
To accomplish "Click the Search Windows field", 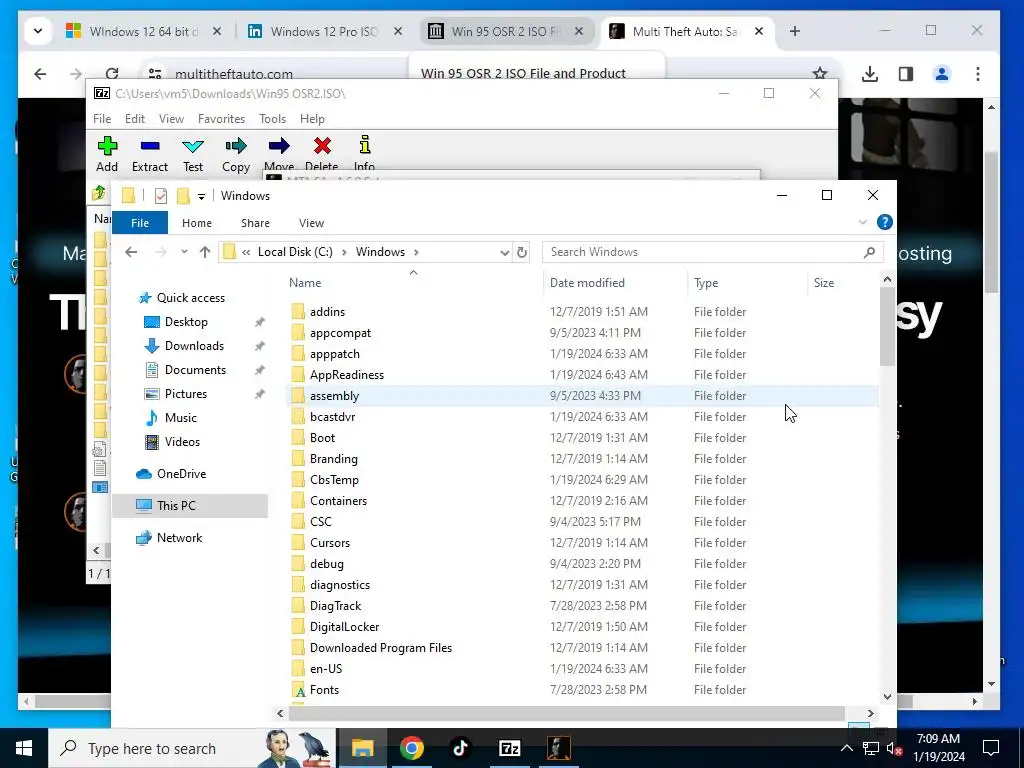I will point(712,252).
